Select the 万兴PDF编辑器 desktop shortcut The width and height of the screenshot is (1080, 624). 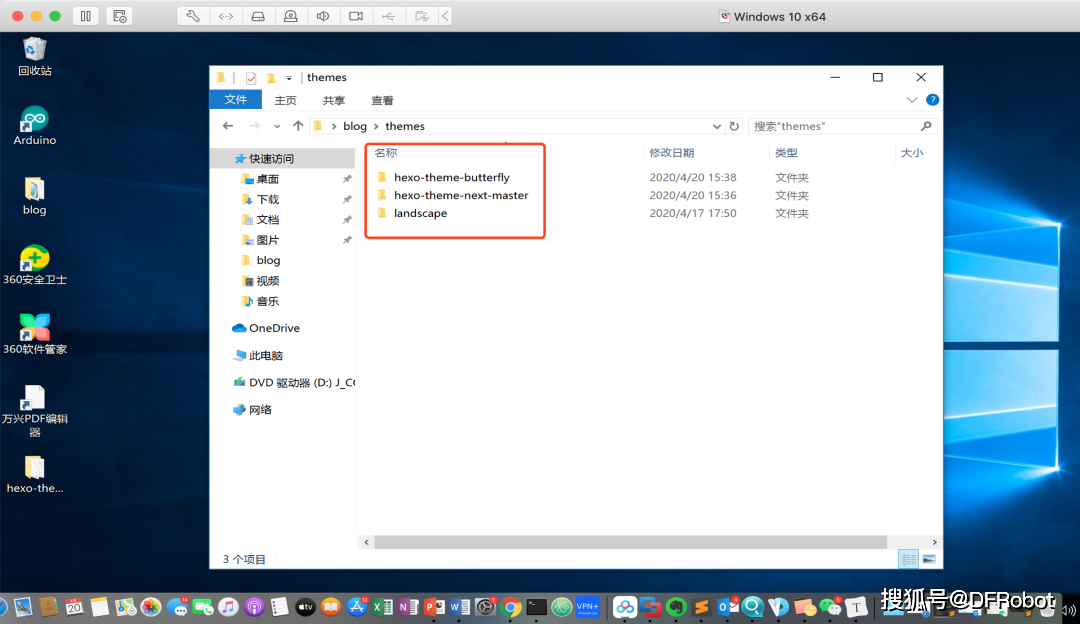[x=34, y=411]
